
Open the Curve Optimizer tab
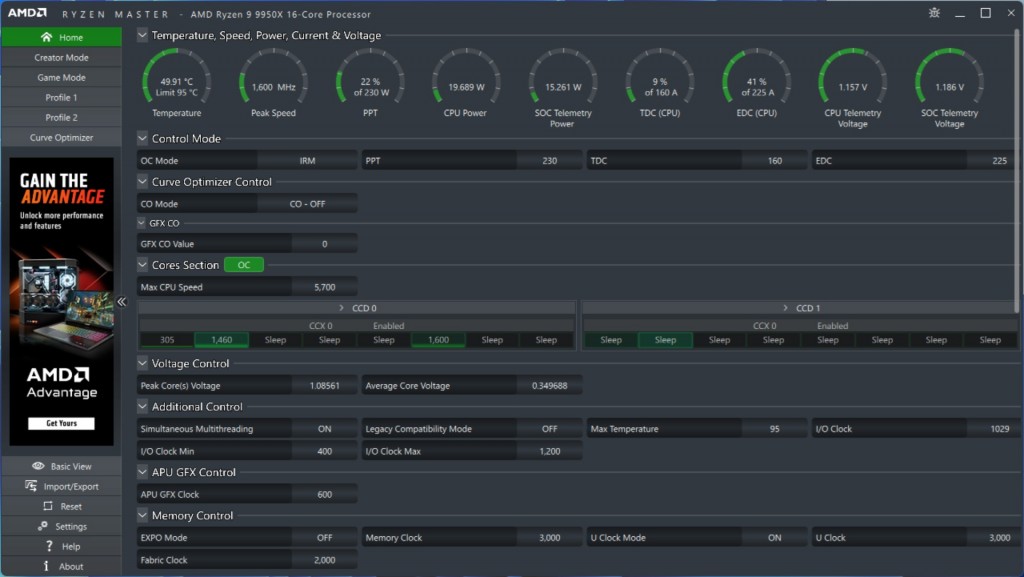[x=61, y=138]
